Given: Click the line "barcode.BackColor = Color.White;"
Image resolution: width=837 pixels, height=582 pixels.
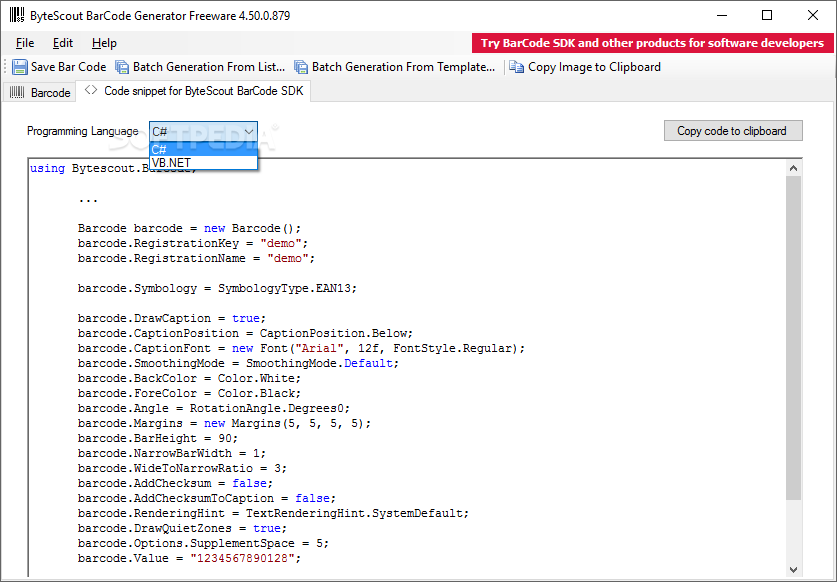Looking at the screenshot, I should 189,378.
